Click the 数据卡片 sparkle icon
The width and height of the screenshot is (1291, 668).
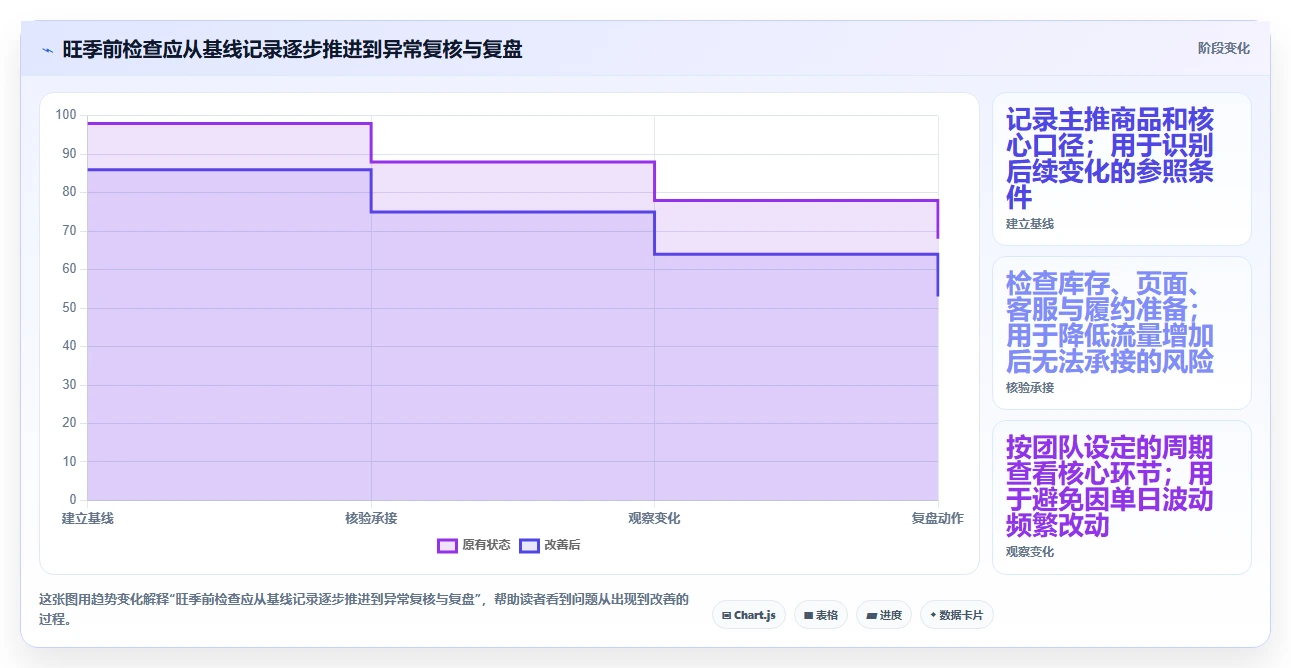[x=933, y=615]
